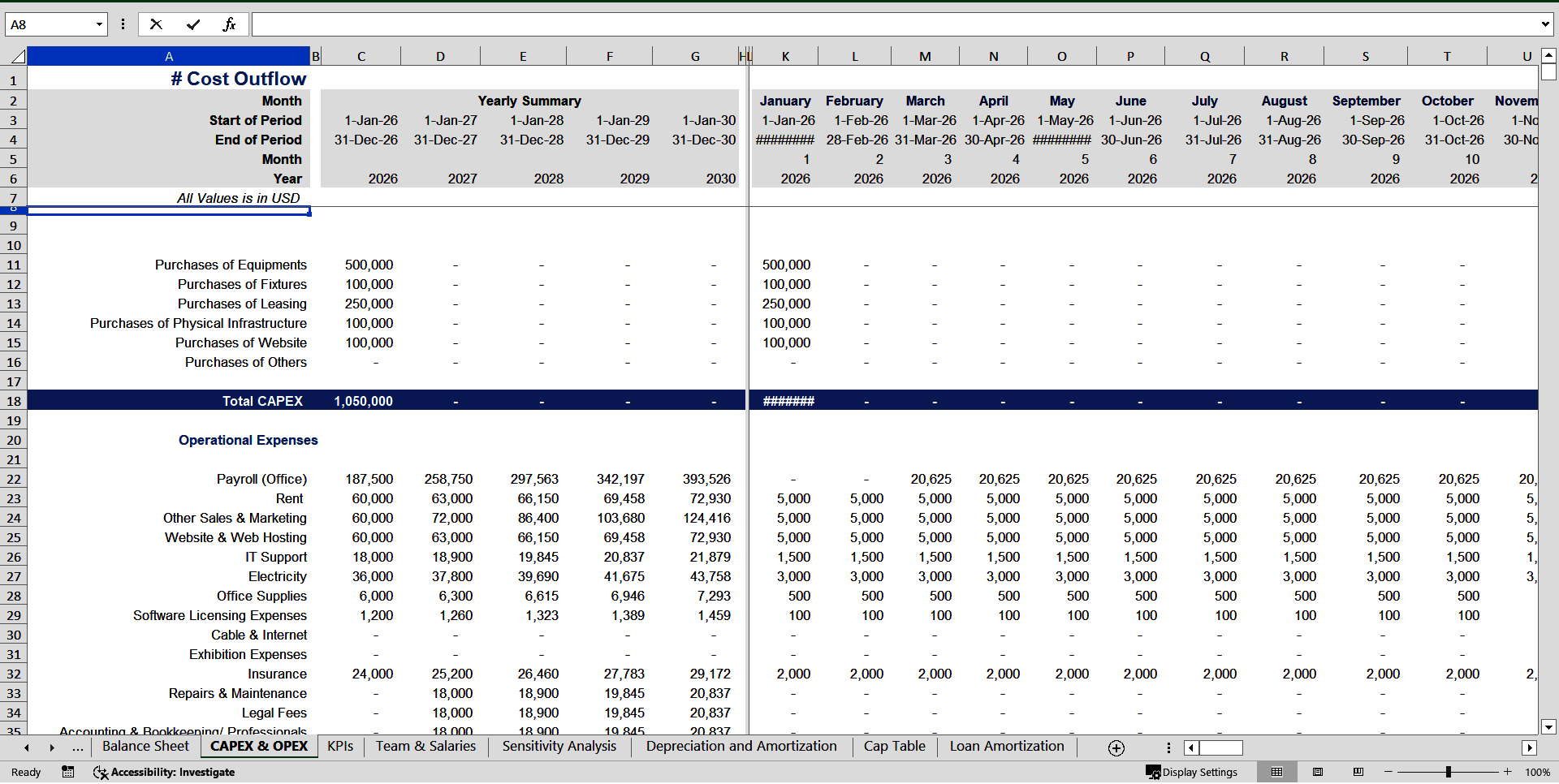Screen dimensions: 1559x784
Task: Switch to Page Layout view
Action: [1318, 772]
